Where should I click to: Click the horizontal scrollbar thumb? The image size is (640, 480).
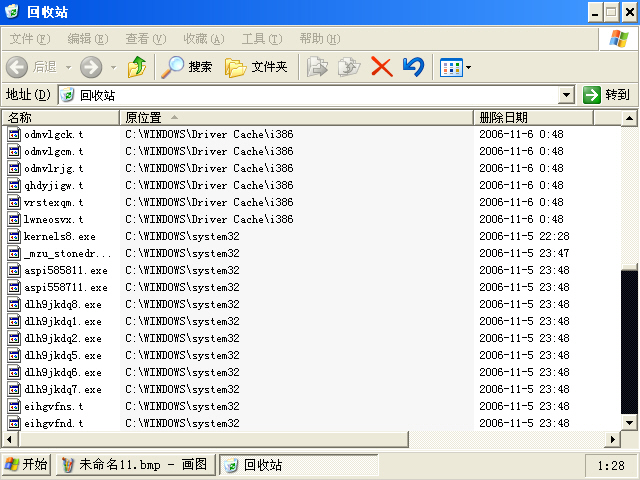212,440
